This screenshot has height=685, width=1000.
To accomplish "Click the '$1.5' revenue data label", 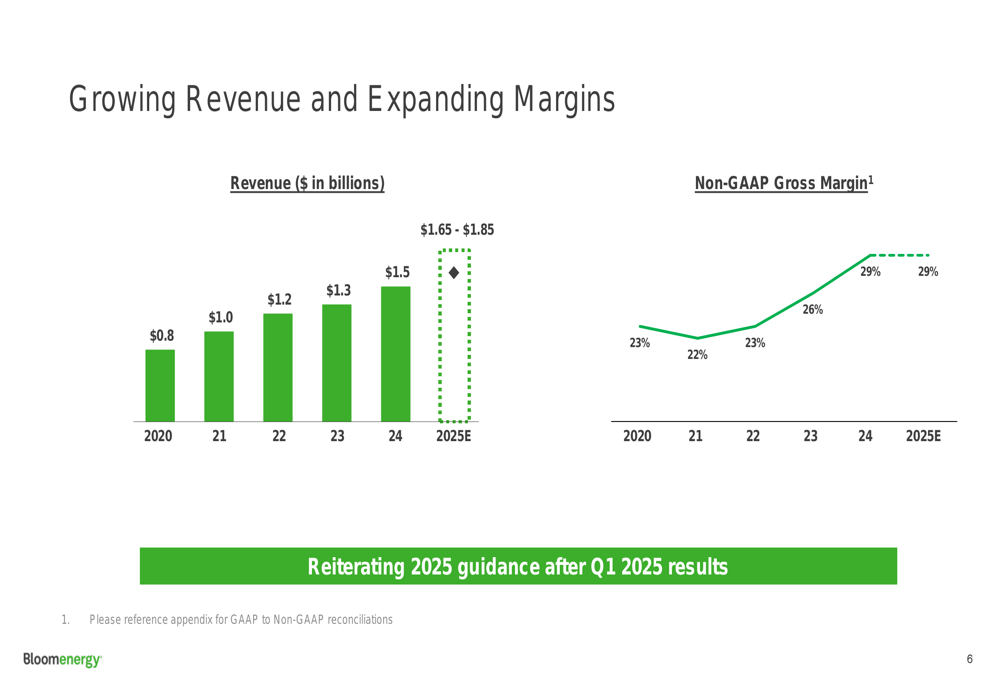I will pos(397,272).
